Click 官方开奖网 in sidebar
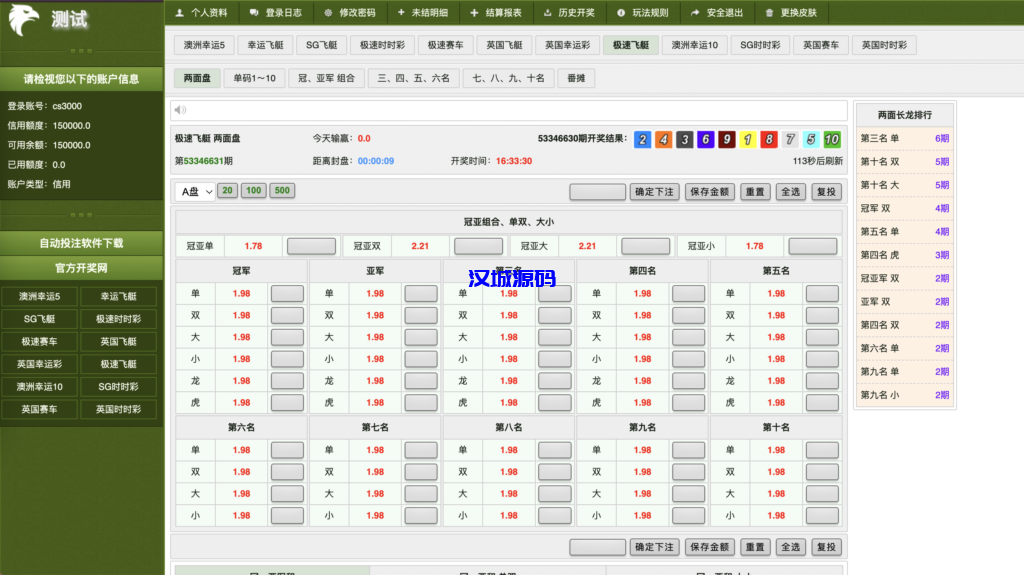The height and width of the screenshot is (575, 1024). pos(82,268)
